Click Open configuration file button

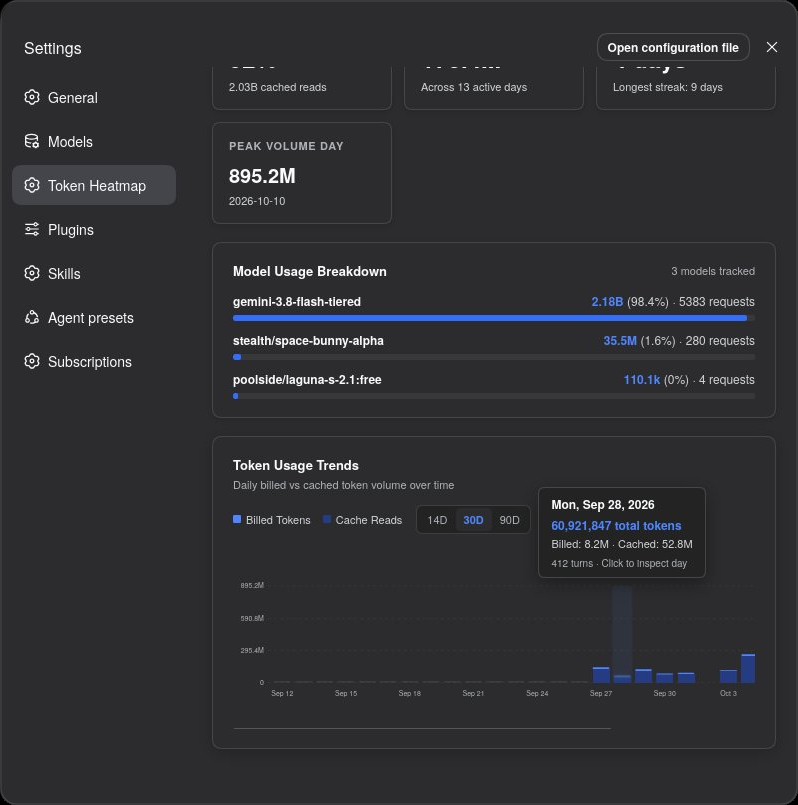673,47
